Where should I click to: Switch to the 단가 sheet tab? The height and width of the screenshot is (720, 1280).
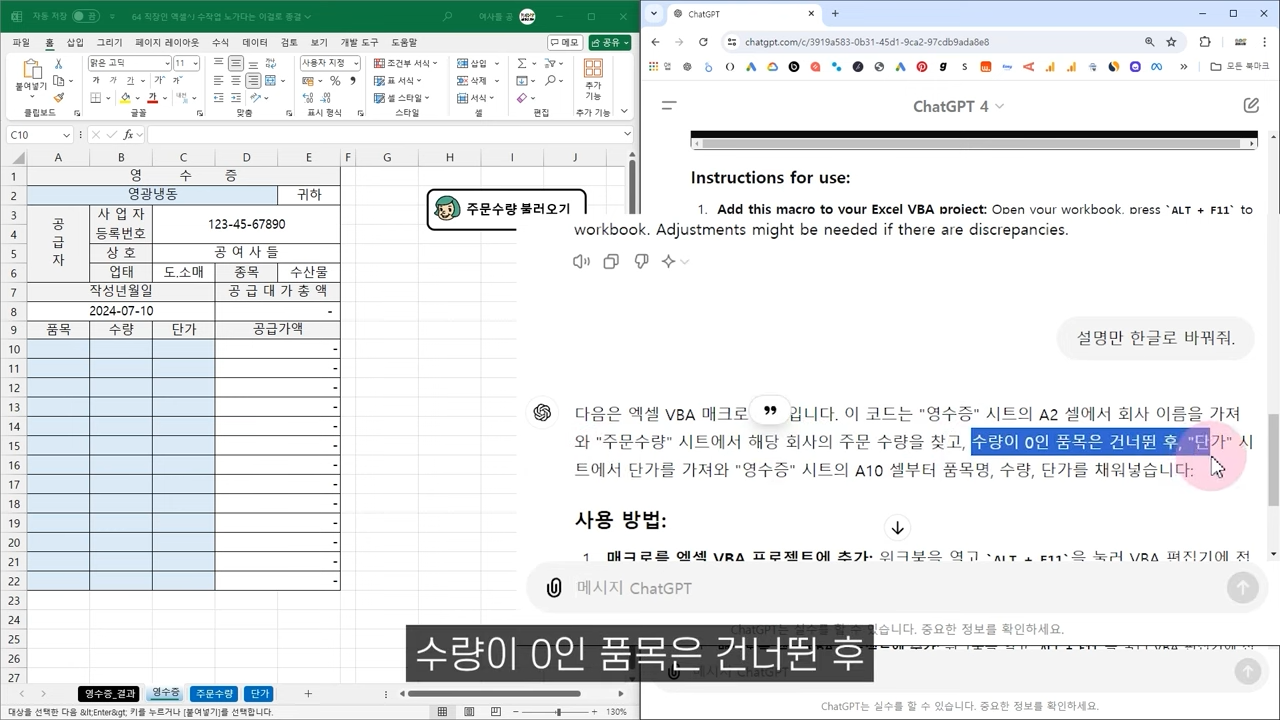tap(258, 693)
